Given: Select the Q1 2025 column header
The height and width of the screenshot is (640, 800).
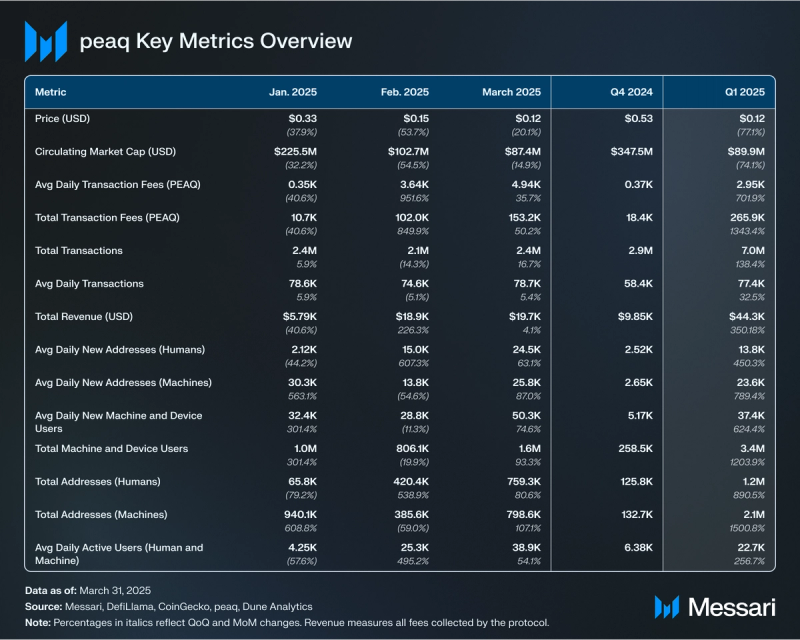Looking at the screenshot, I should 744,92.
